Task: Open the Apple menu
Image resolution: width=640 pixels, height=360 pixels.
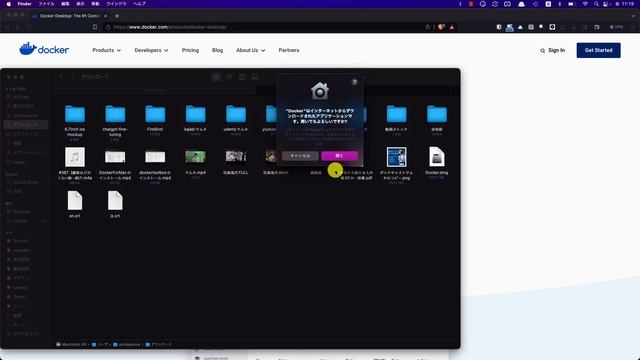Action: (8, 4)
